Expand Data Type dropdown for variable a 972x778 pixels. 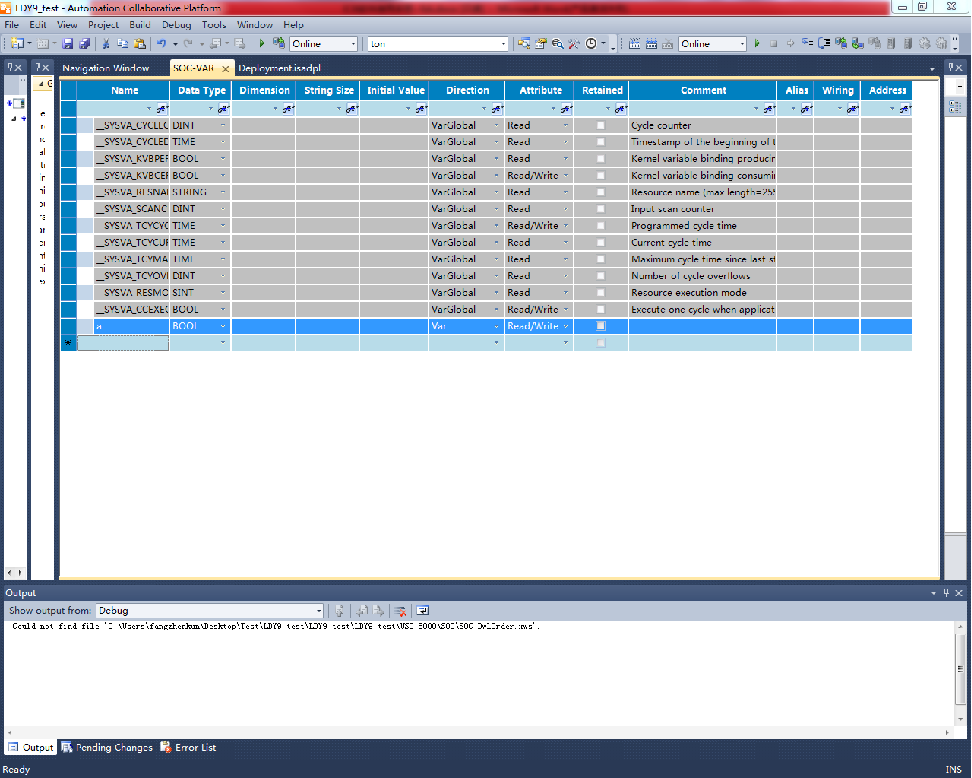(x=222, y=326)
